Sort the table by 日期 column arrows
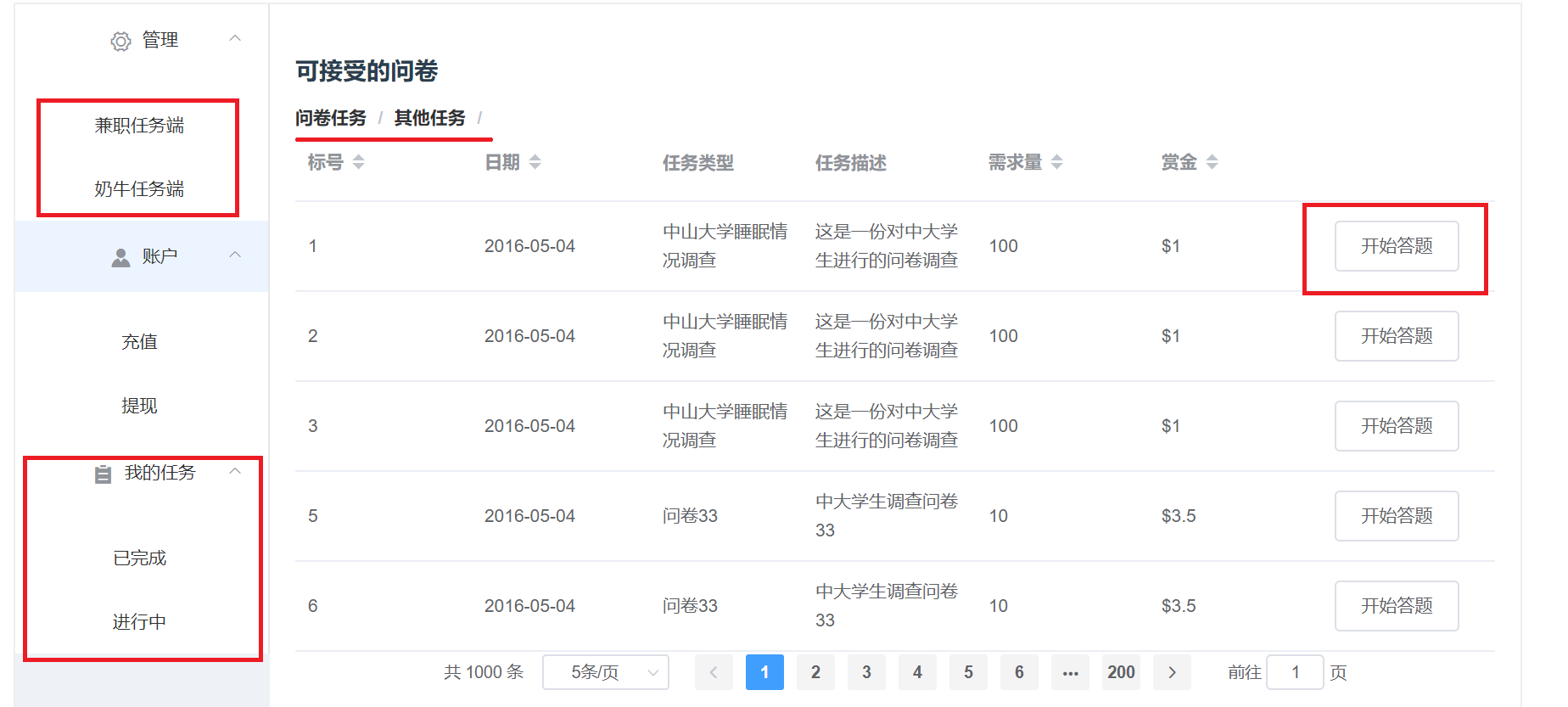This screenshot has height=707, width=1568. 535,162
